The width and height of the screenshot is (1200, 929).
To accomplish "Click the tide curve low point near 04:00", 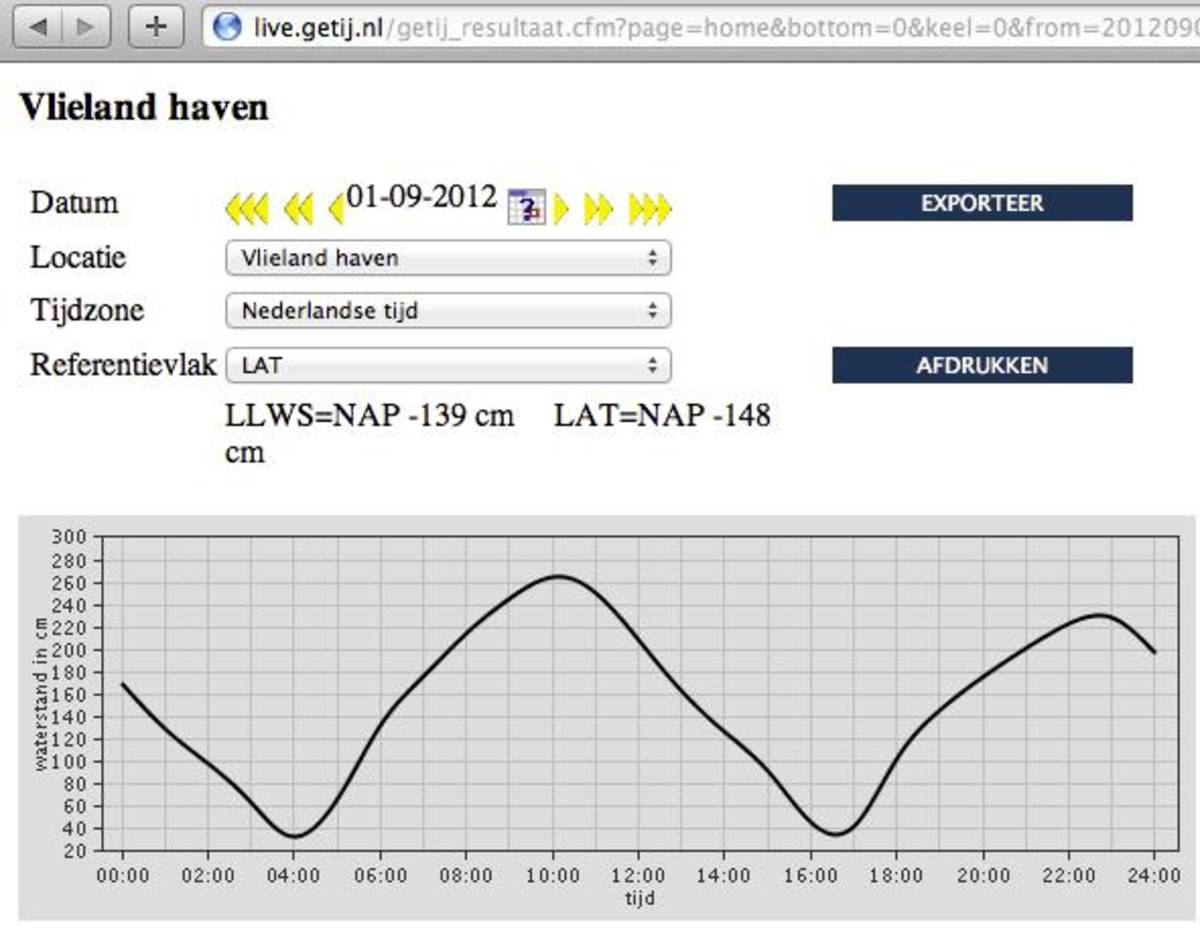I will pos(294,836).
